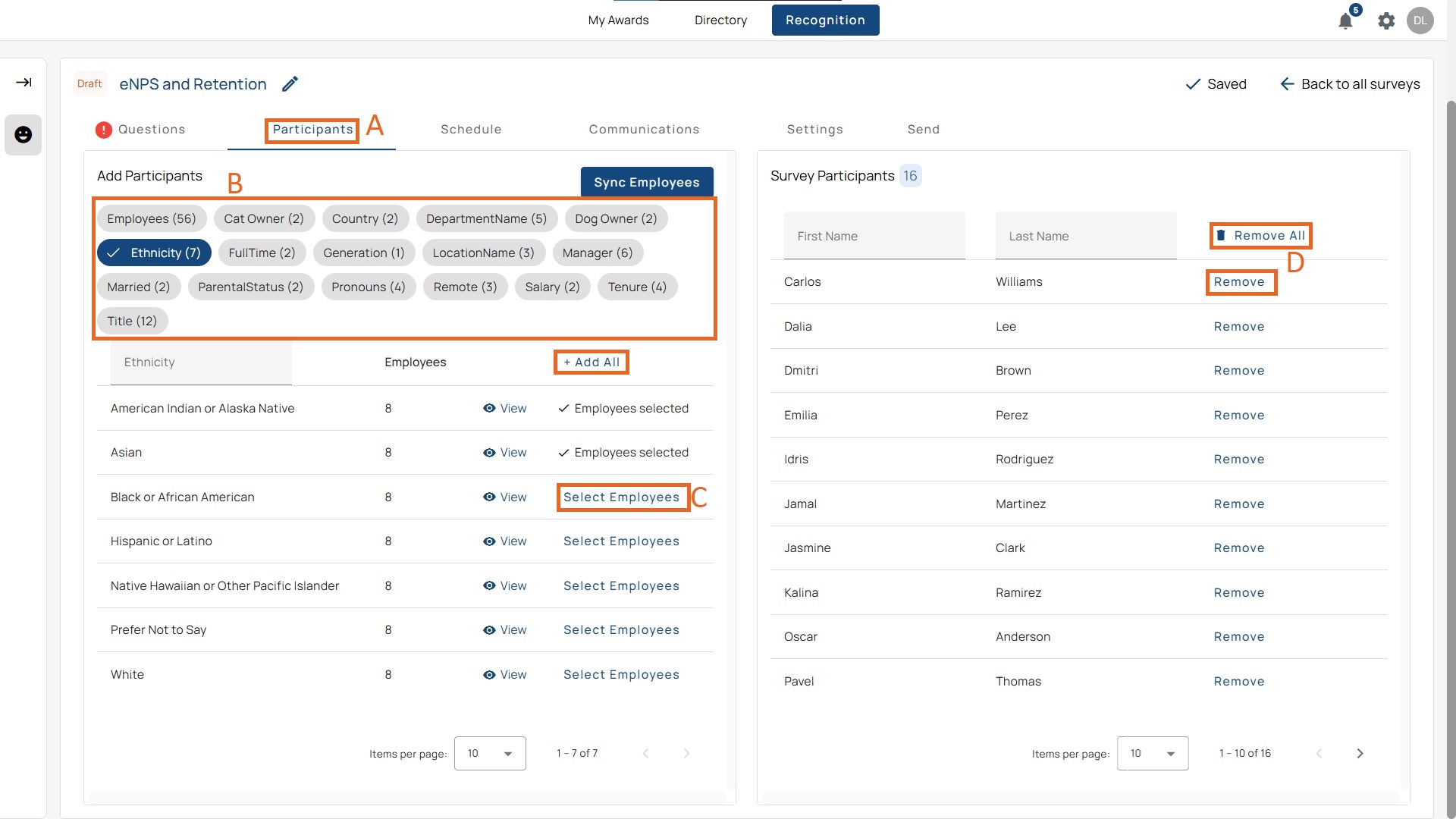Click the Remove All button
Screen dimensions: 1456x819
click(x=1261, y=236)
